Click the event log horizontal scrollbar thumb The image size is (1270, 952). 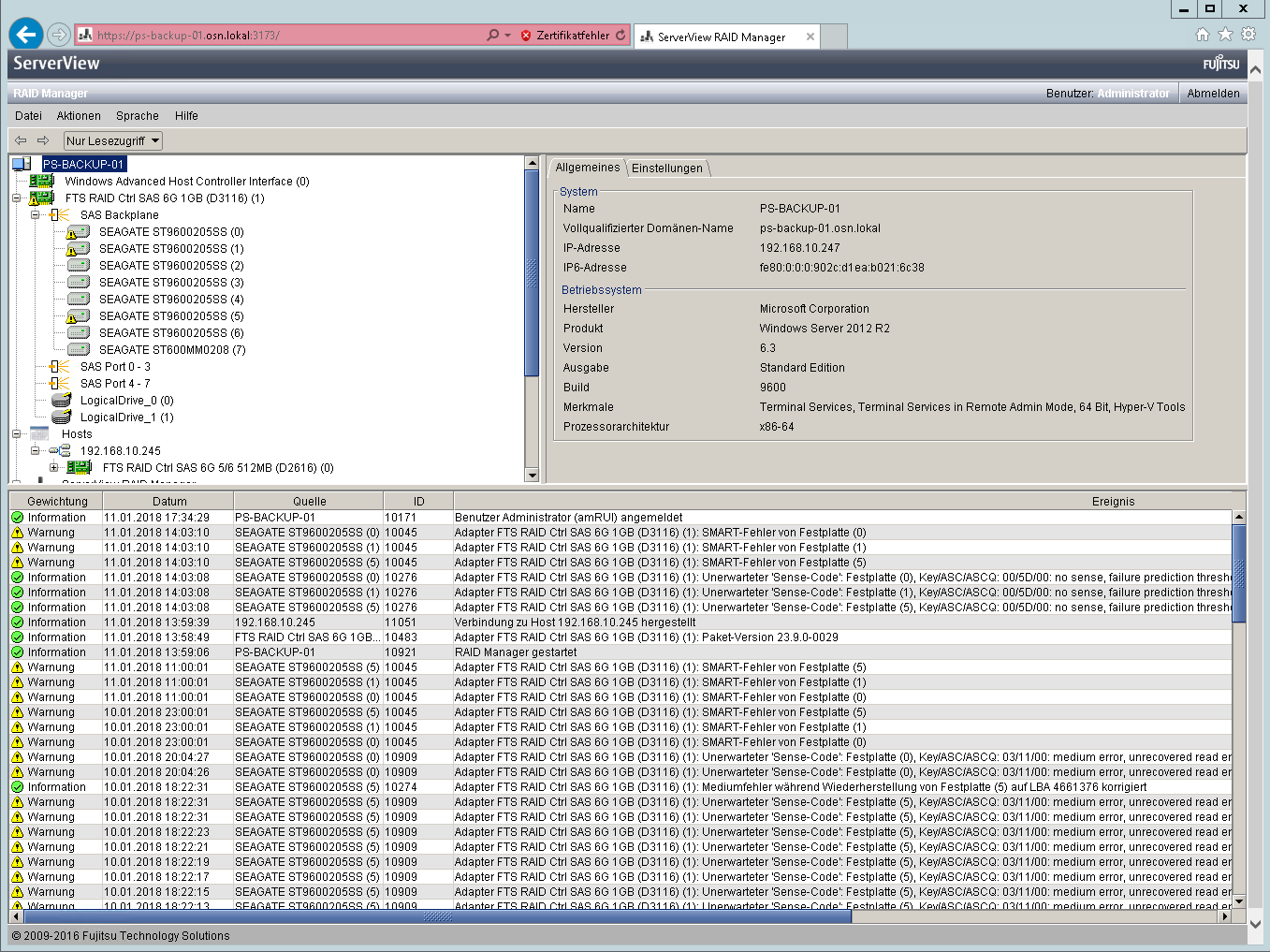(x=437, y=917)
